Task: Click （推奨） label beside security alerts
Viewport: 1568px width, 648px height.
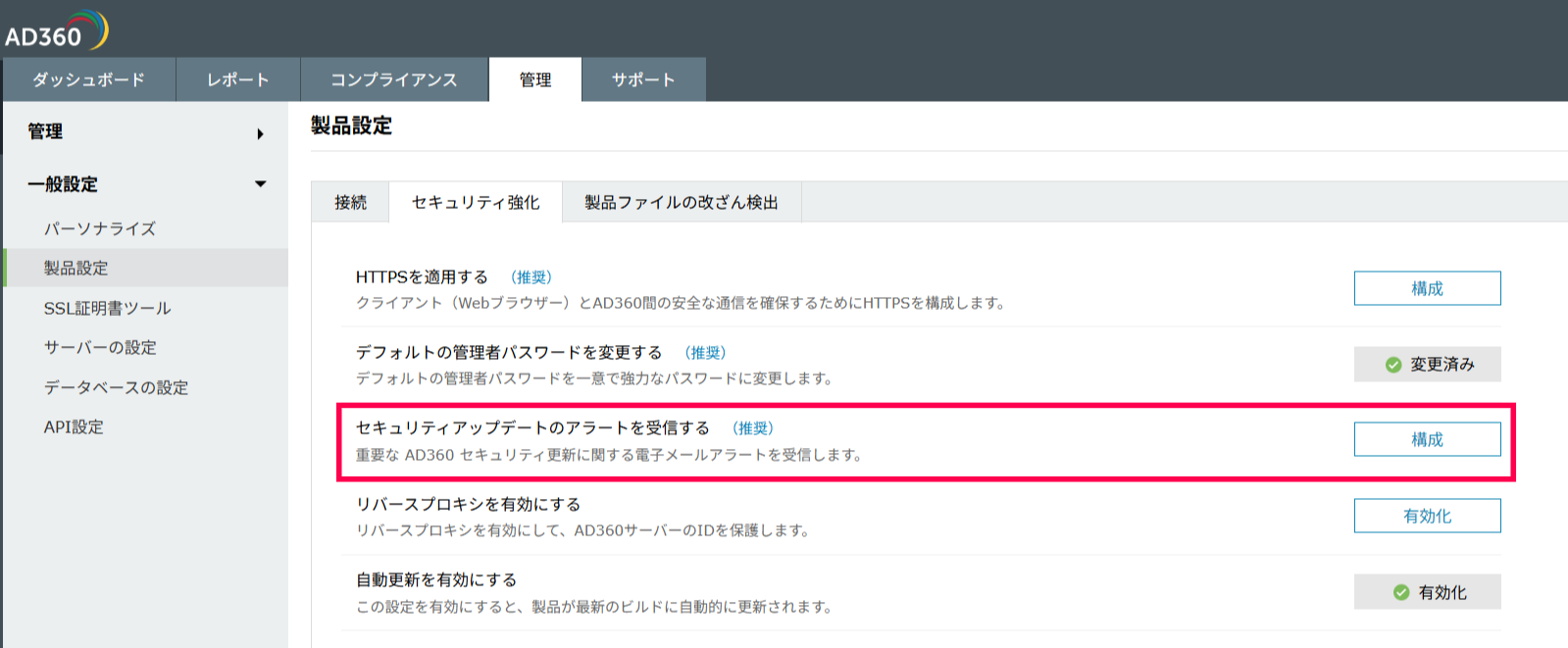Action: [x=753, y=428]
